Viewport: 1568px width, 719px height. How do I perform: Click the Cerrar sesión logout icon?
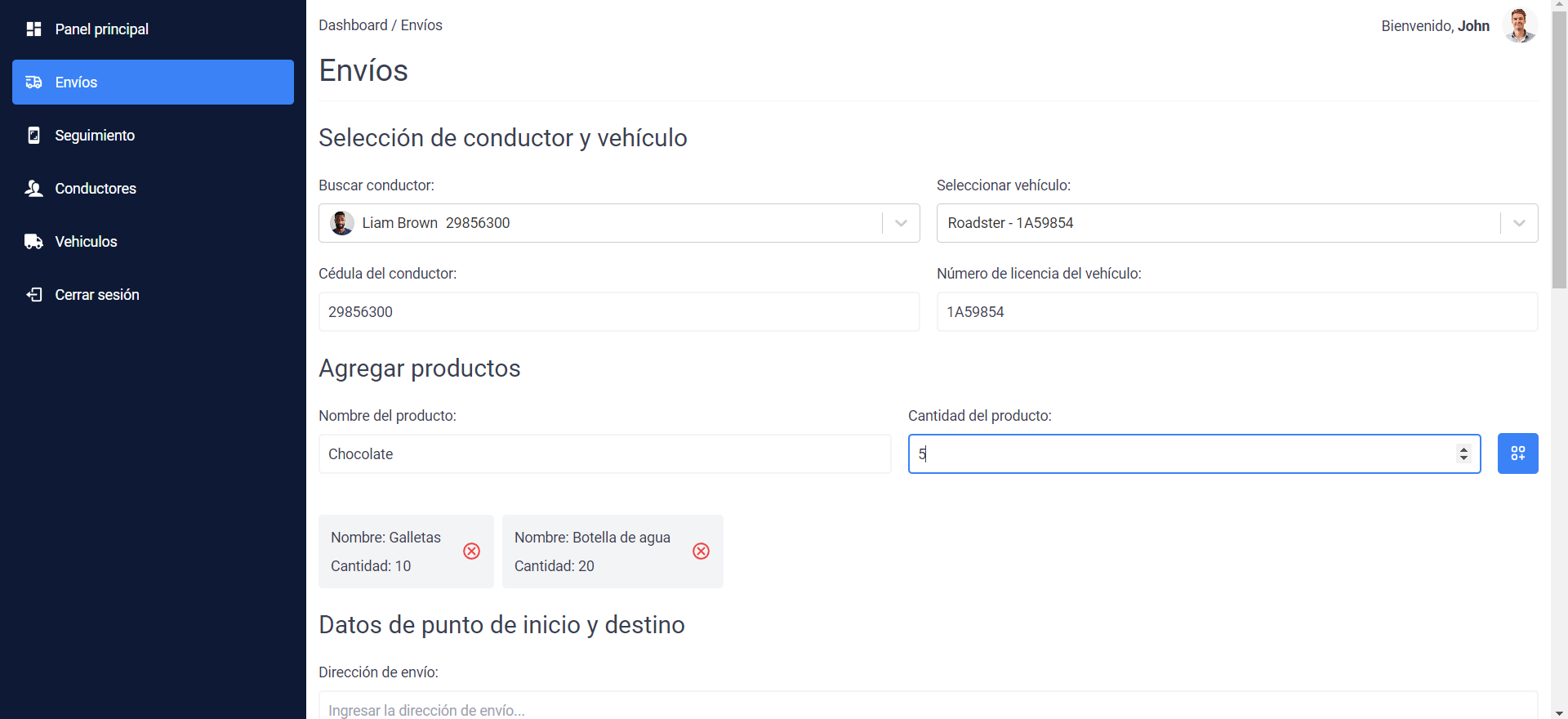pos(33,294)
